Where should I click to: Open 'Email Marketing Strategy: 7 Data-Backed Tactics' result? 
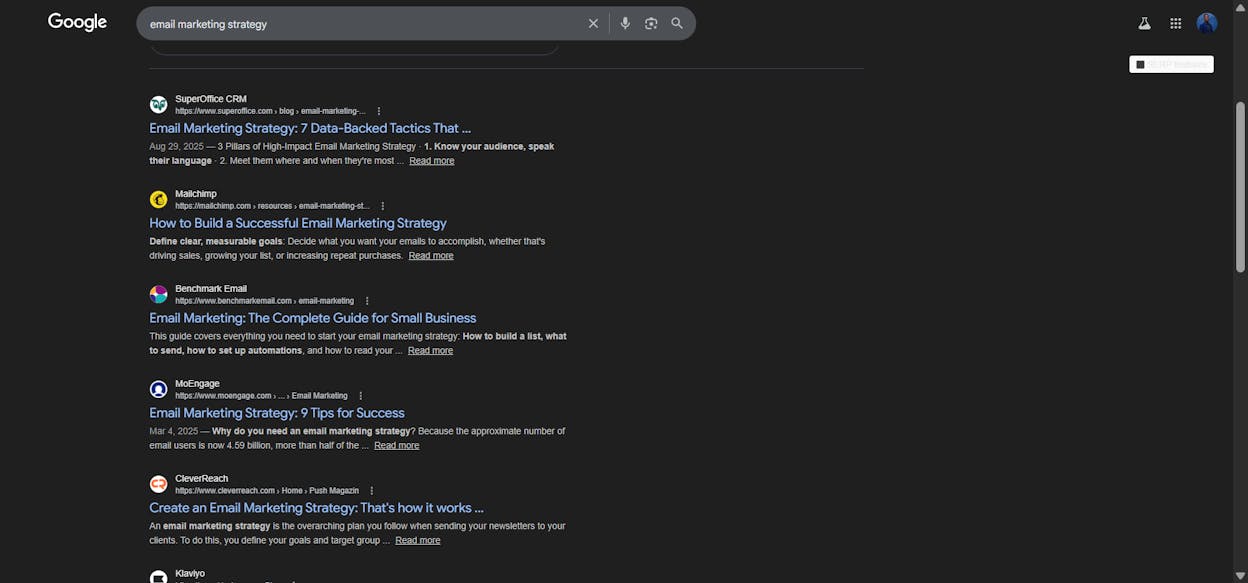coord(310,128)
